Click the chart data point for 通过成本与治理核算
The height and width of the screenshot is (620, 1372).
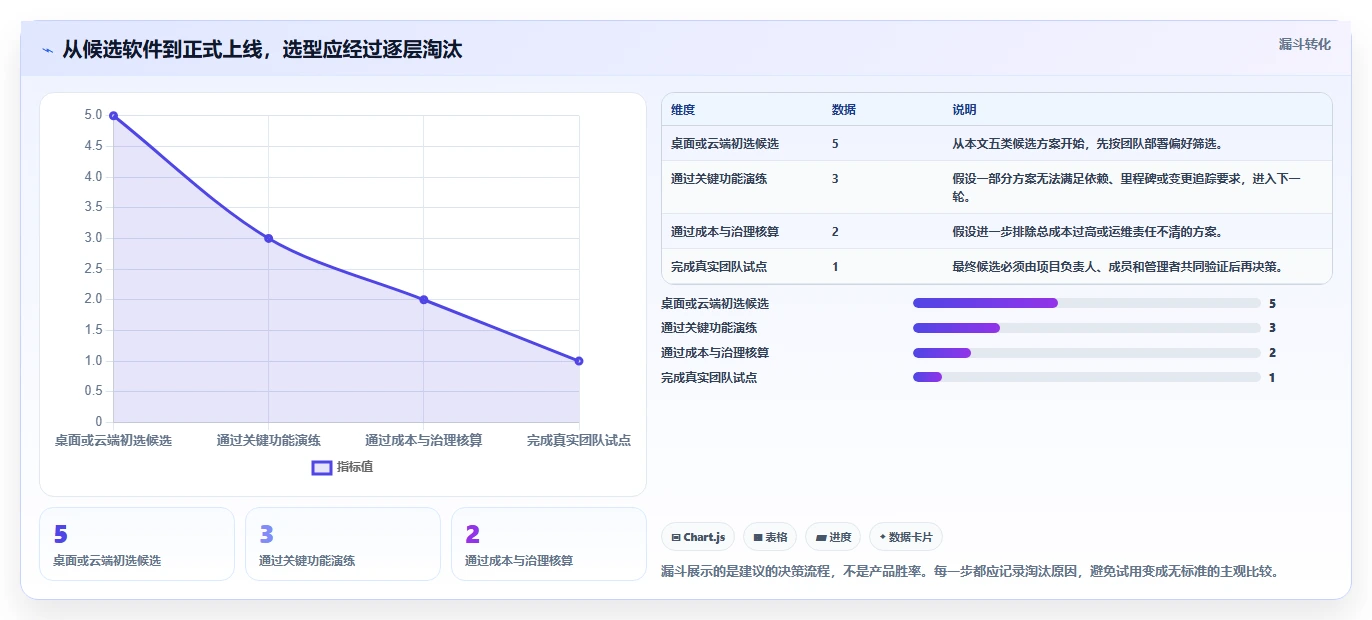click(424, 300)
